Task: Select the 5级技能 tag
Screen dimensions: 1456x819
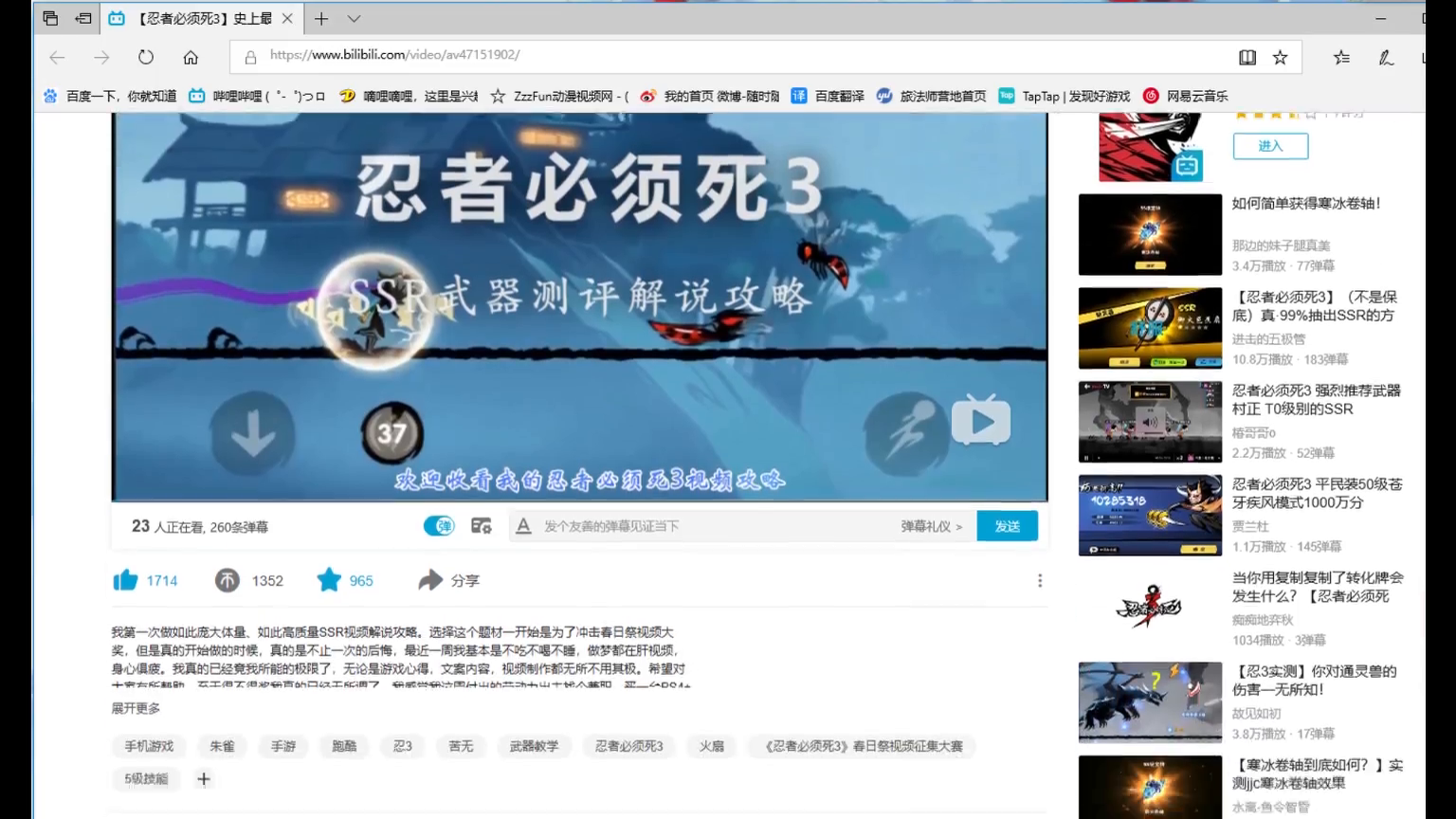Action: (x=146, y=778)
